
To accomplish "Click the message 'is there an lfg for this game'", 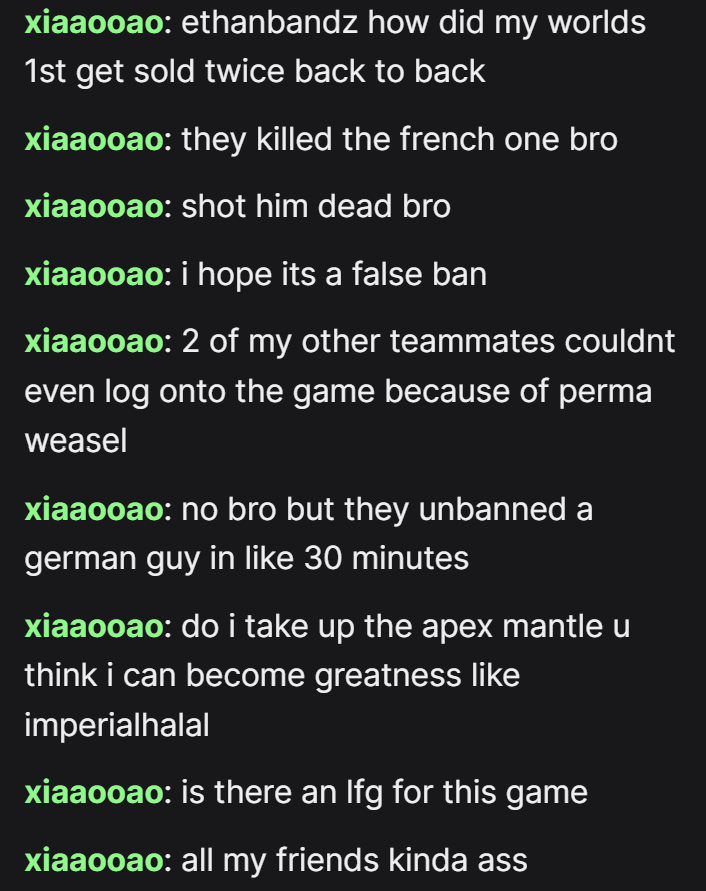I will click(x=384, y=793).
